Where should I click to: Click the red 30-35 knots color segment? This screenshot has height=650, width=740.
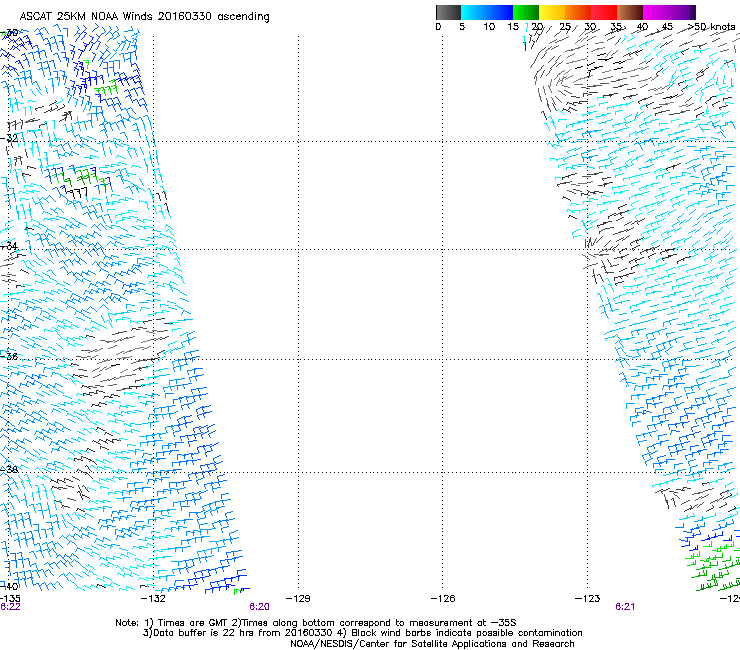(604, 12)
